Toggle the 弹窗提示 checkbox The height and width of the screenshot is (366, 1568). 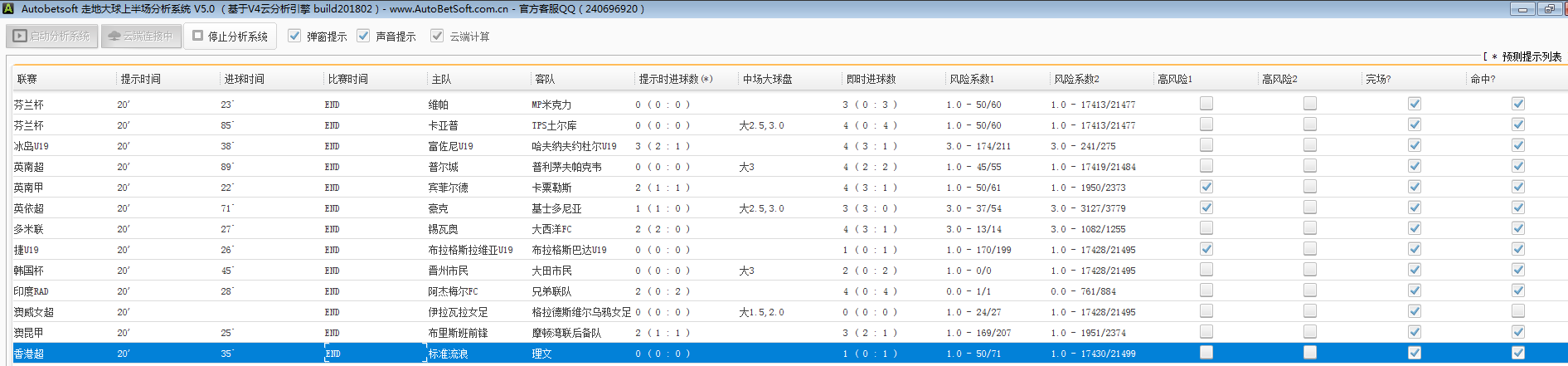tap(294, 36)
